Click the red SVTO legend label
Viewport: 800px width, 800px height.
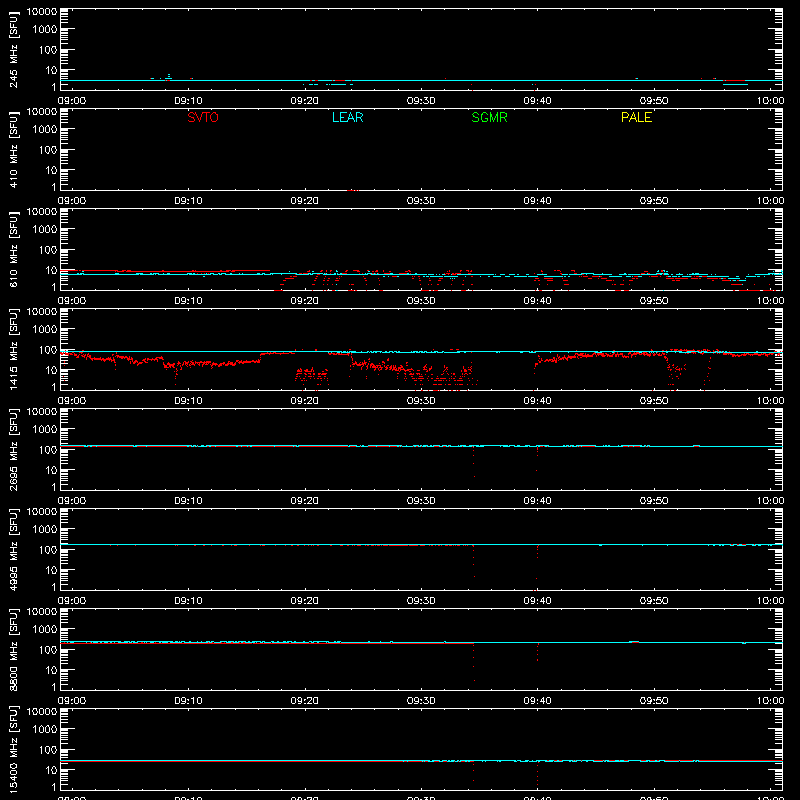pos(203,117)
